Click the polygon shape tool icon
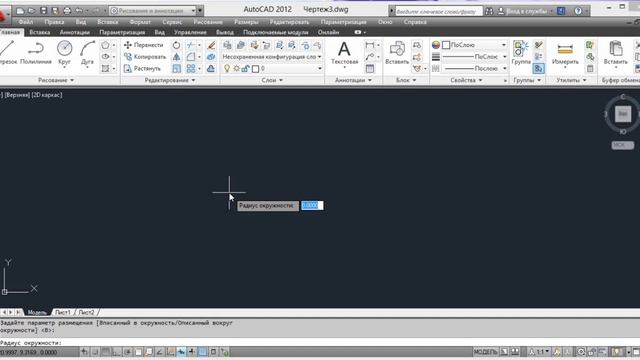This screenshot has width=640, height=360. pos(105,45)
